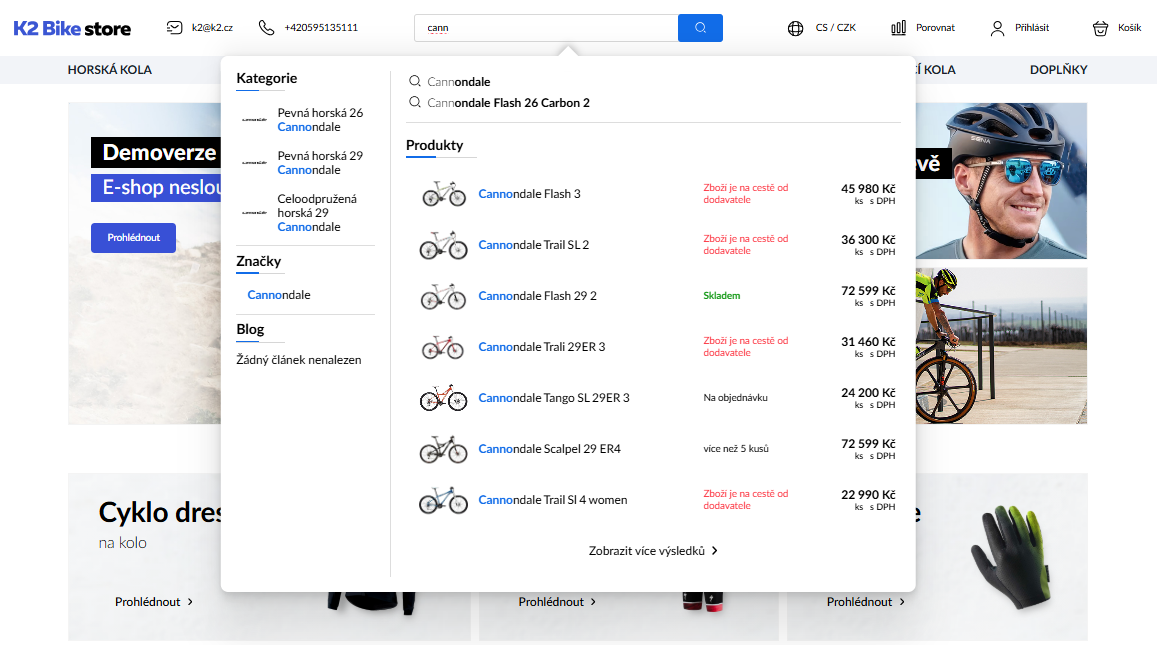The image size is (1157, 645).
Task: Click Zobrazit více výsledků link
Action: tap(653, 551)
